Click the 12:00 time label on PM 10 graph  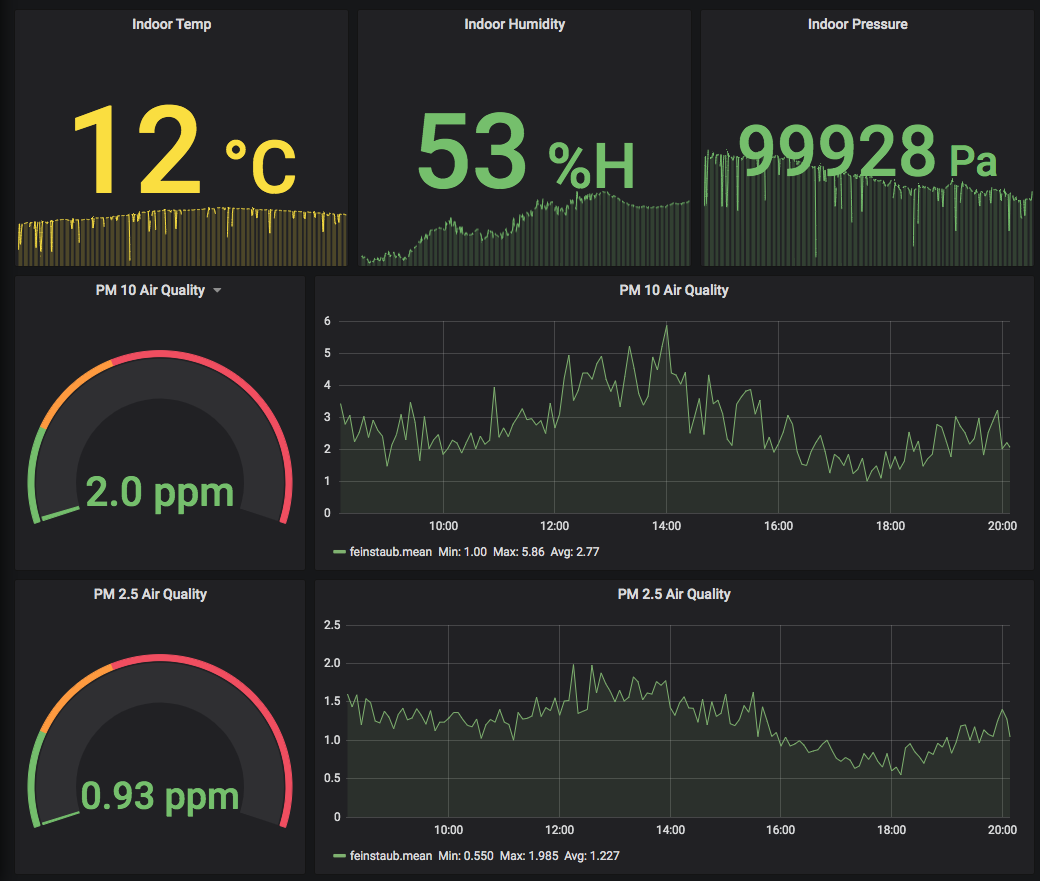coord(554,526)
